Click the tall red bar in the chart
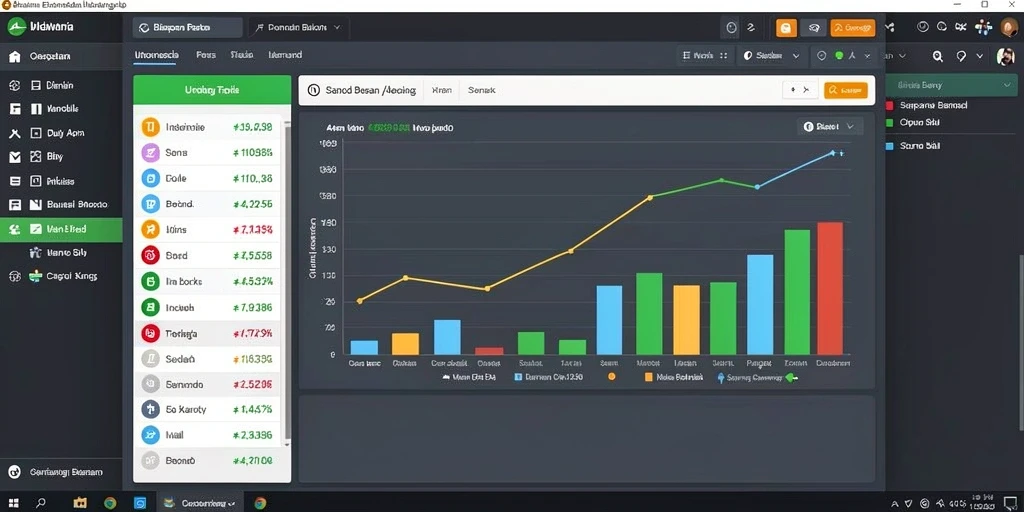Screen dimensions: 1024x512 (x=830, y=289)
